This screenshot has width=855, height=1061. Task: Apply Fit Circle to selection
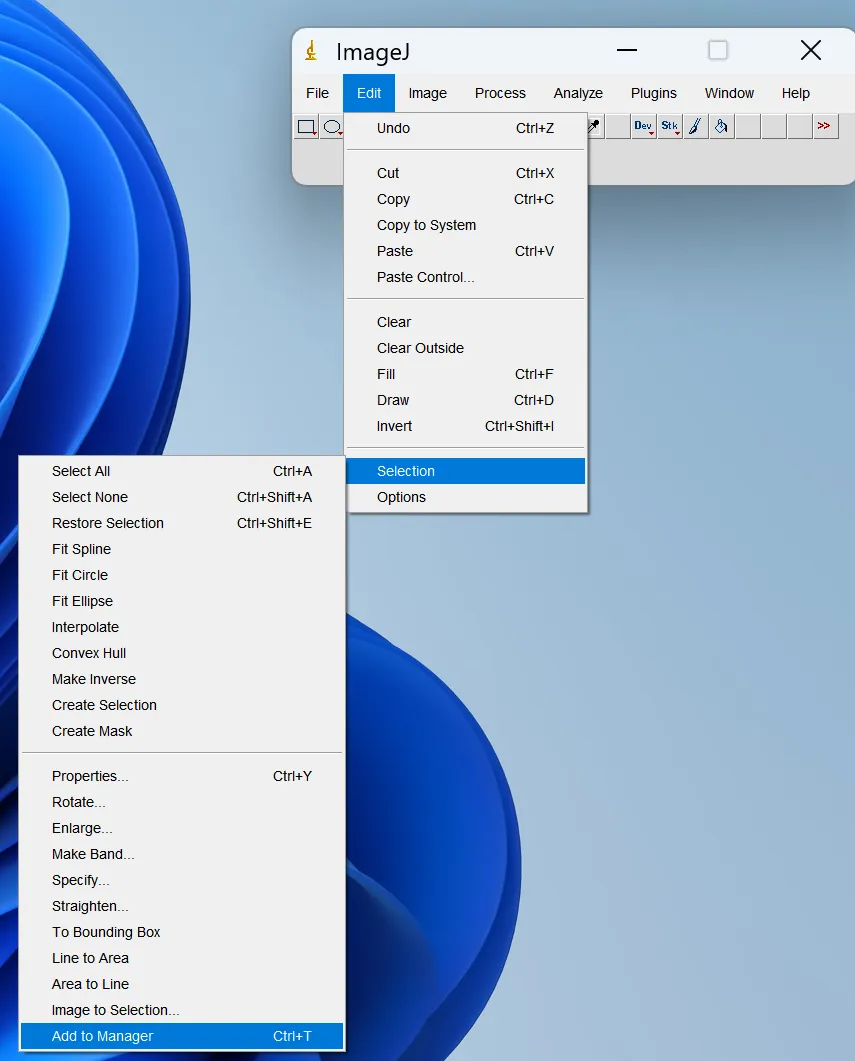(182, 575)
